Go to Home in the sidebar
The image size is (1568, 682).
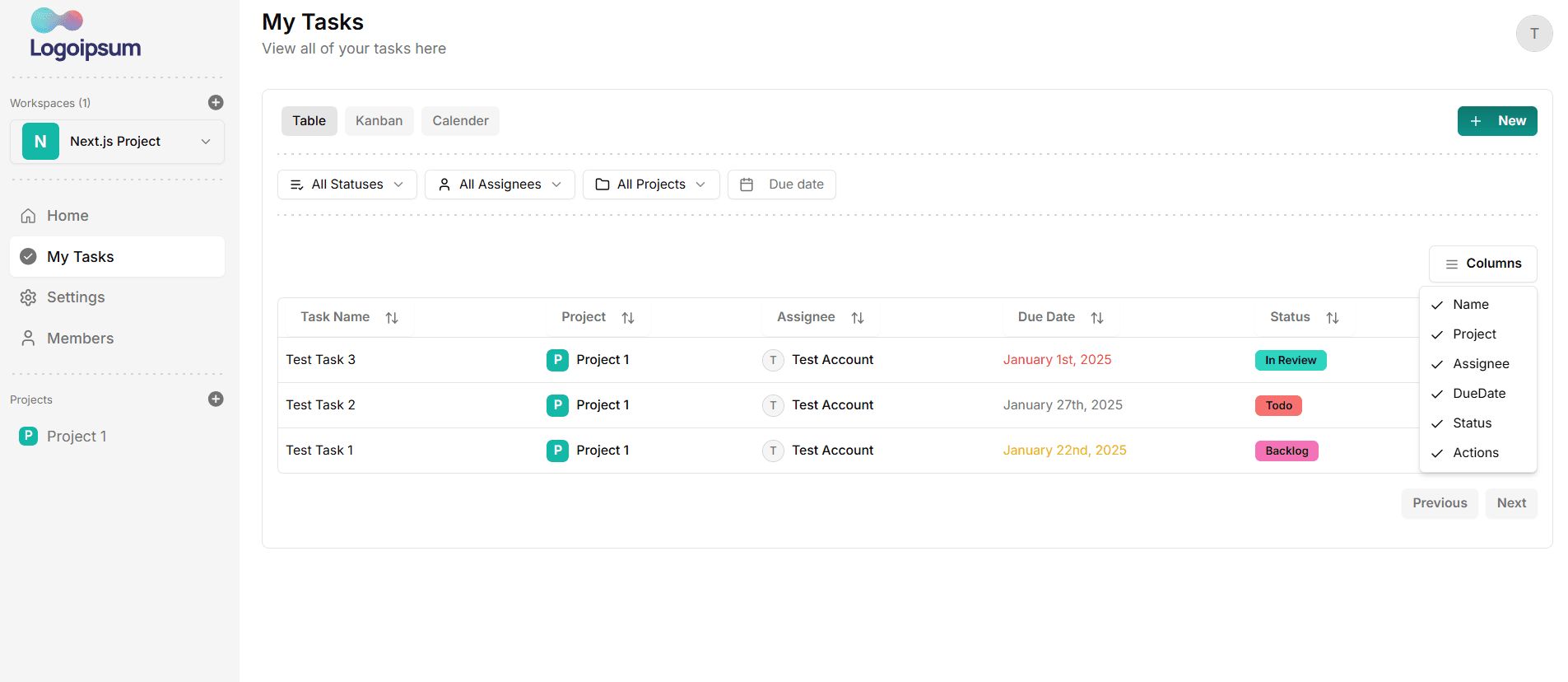click(x=117, y=216)
